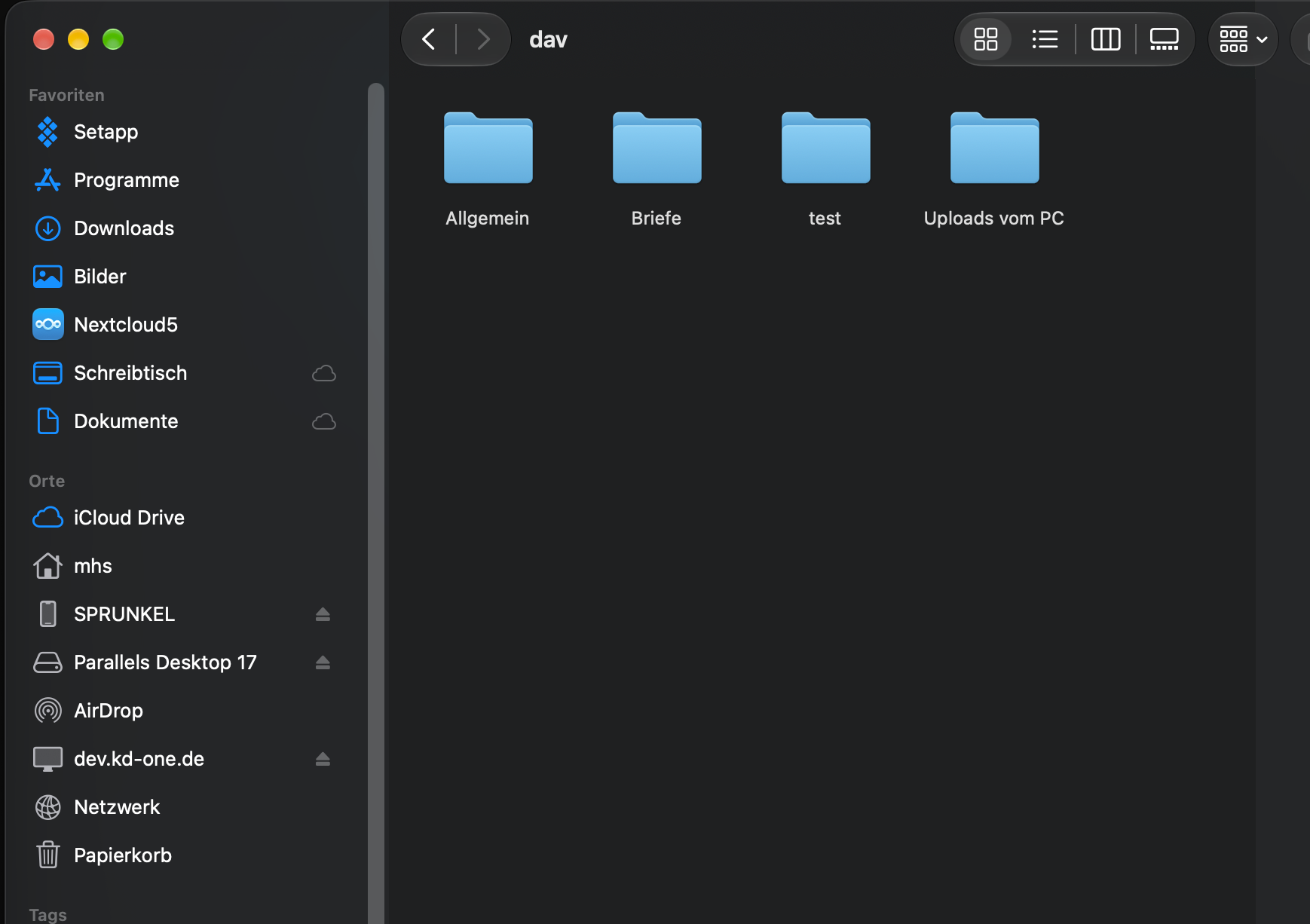Screen dimensions: 1310x924
Task: Select the test folder
Action: click(x=825, y=170)
